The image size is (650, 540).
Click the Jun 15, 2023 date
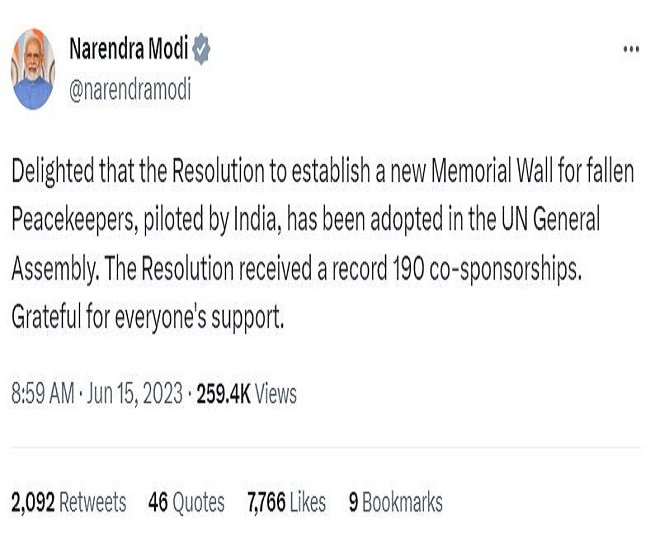pos(133,394)
